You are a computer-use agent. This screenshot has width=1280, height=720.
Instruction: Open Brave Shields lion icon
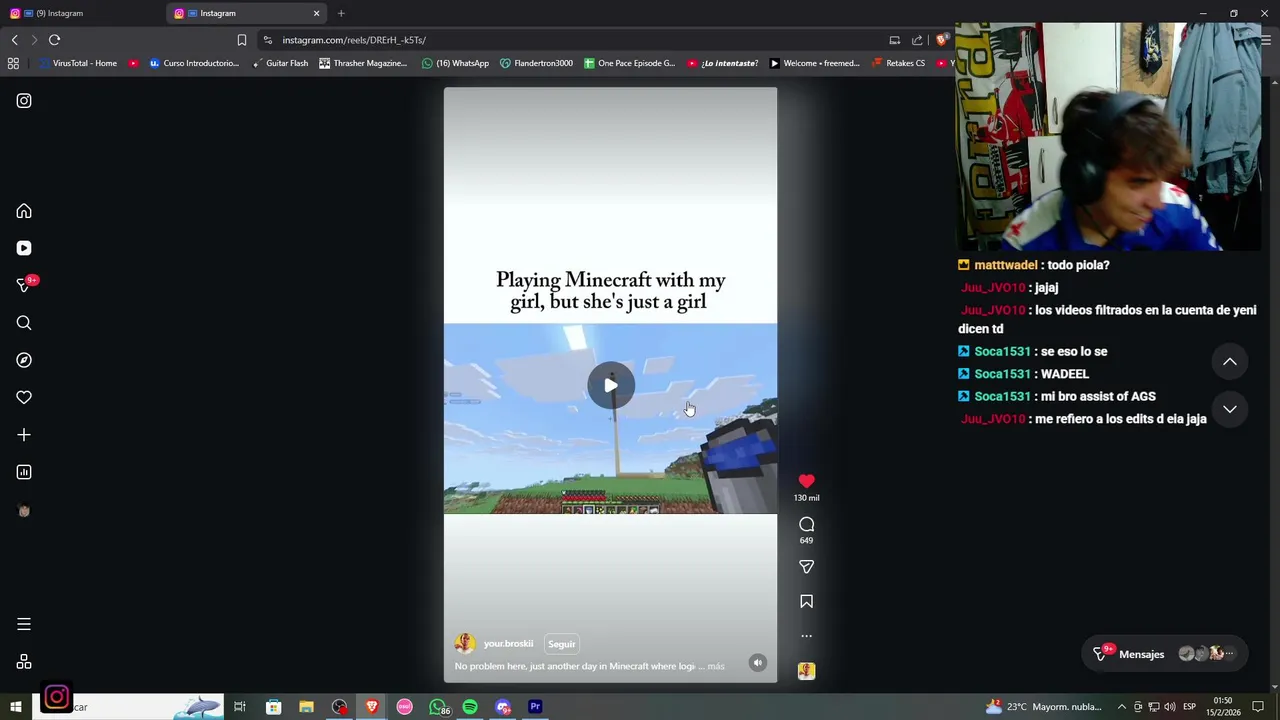click(942, 40)
